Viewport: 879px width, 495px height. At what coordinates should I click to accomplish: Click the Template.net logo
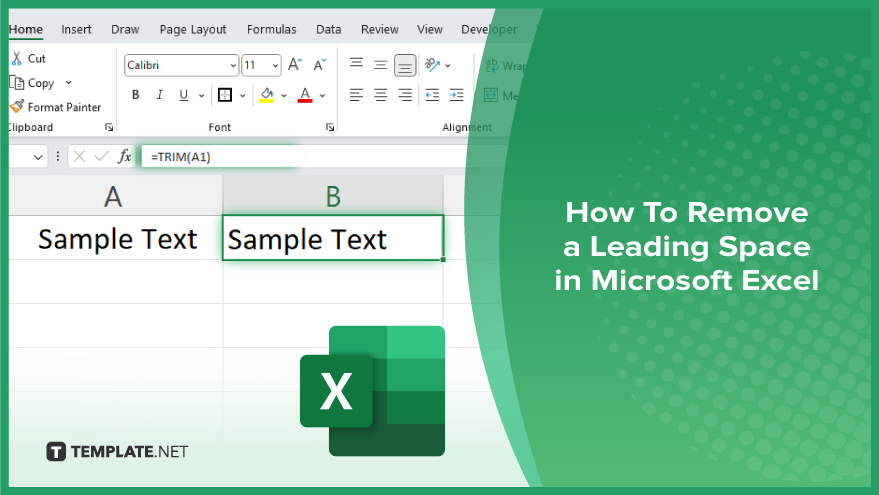click(117, 451)
